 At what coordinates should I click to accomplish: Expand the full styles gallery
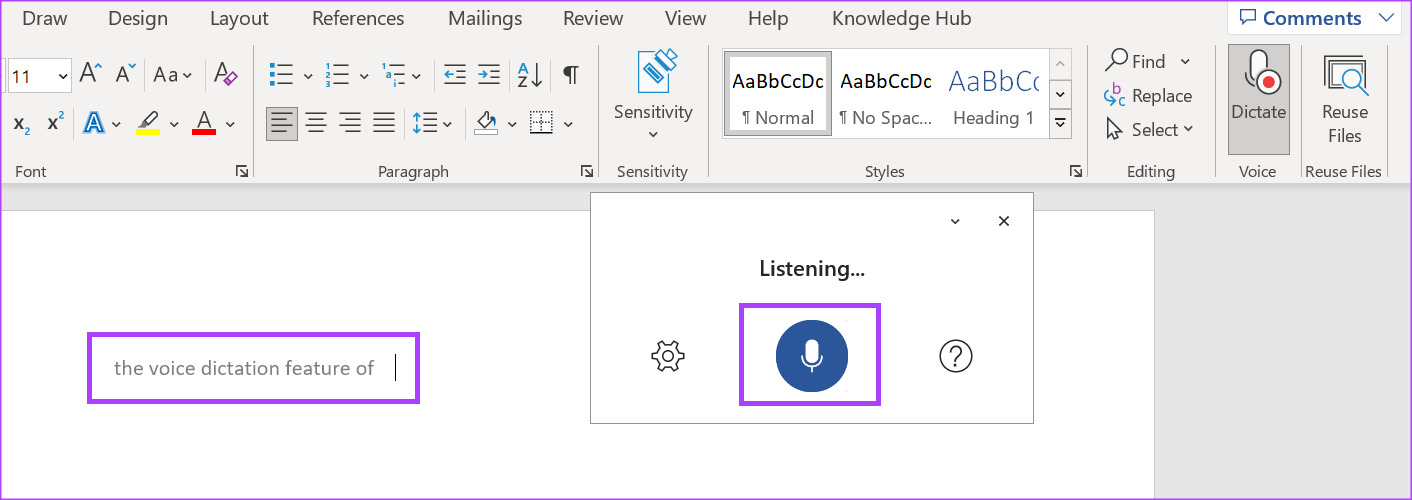[x=1060, y=124]
